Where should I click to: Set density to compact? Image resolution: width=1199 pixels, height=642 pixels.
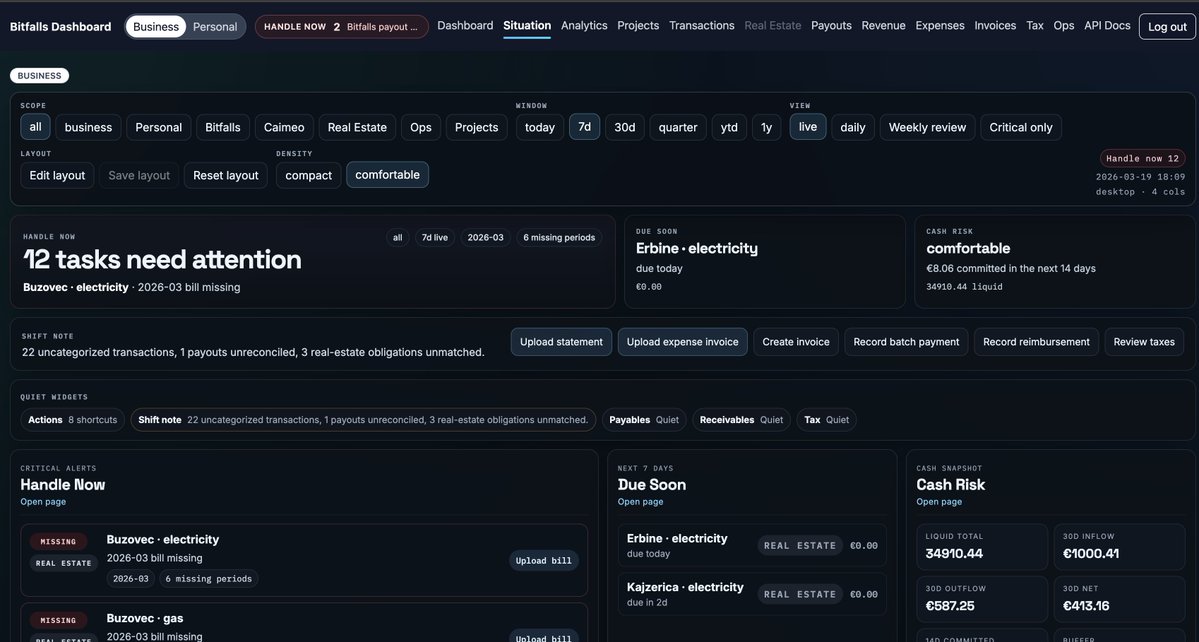click(x=309, y=175)
